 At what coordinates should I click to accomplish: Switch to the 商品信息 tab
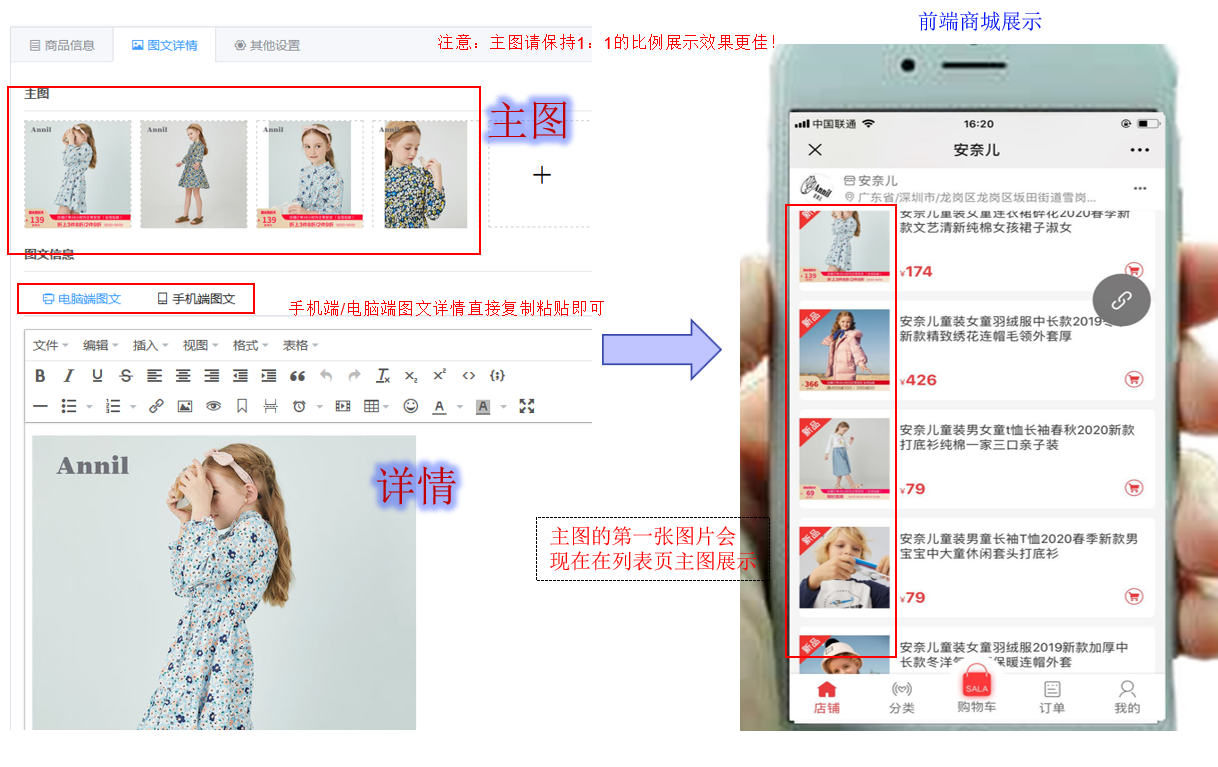[x=62, y=45]
